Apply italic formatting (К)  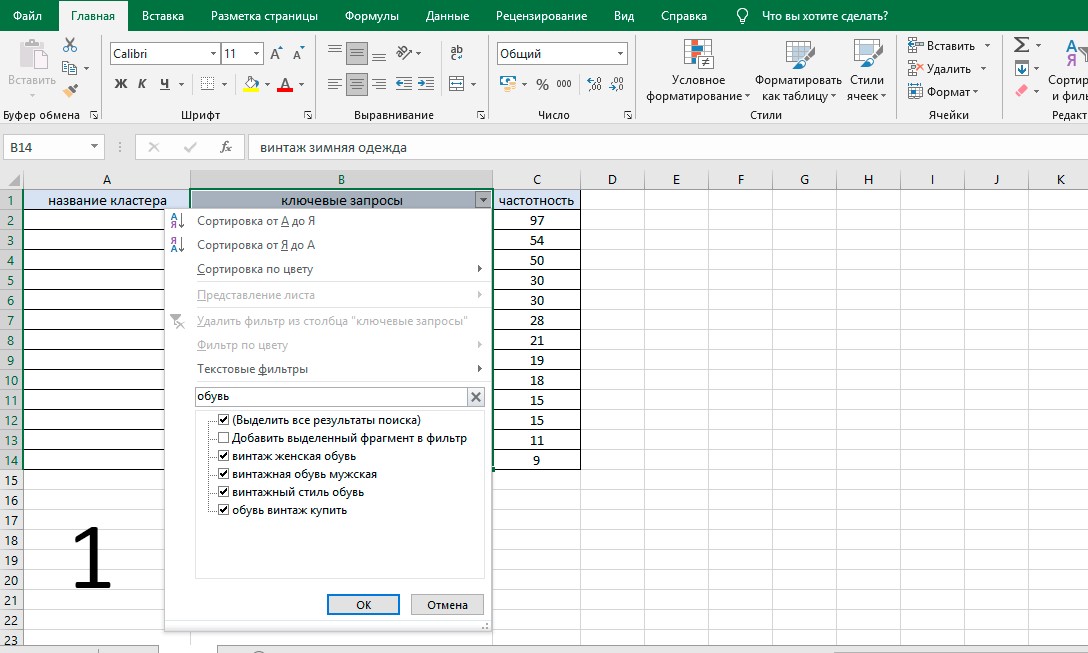142,84
